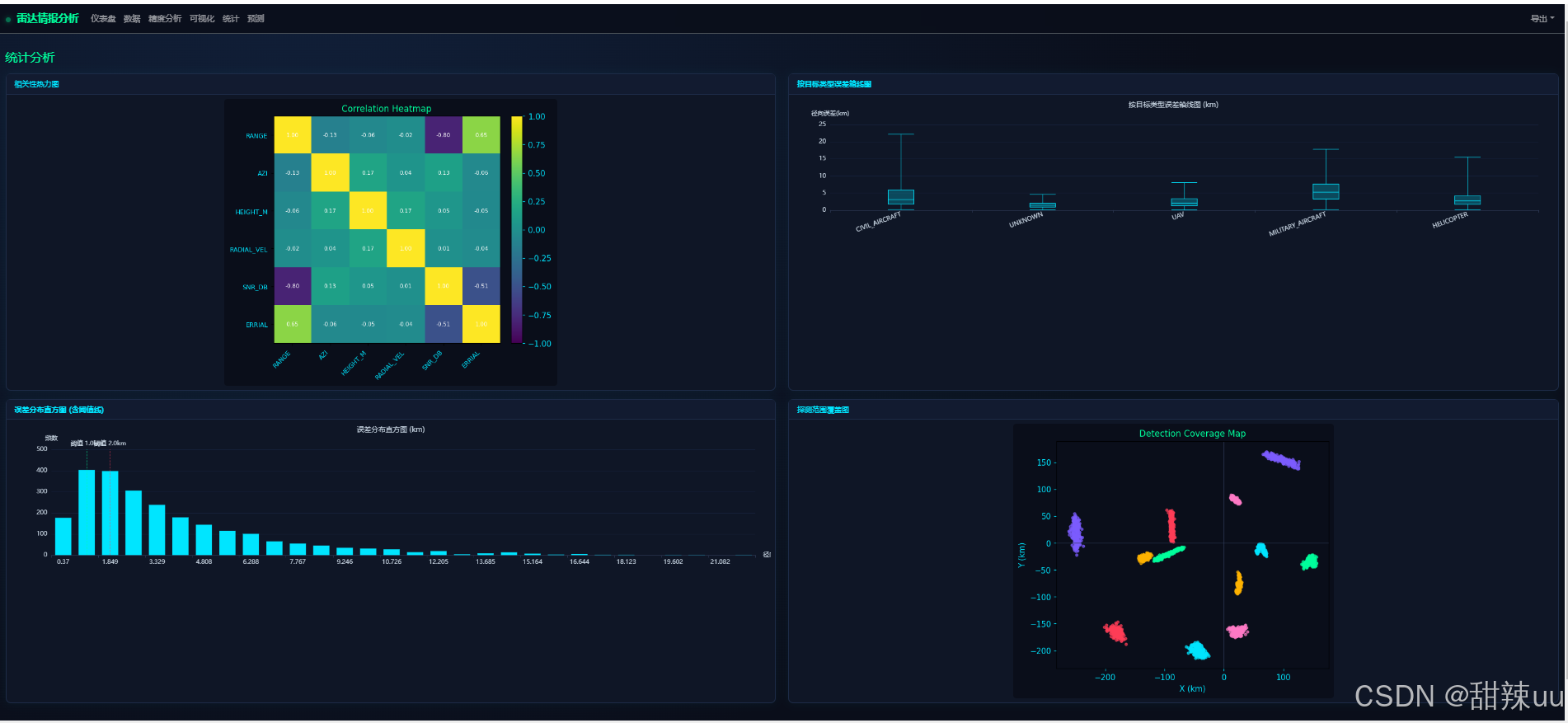Click the purple cluster at top right of map
This screenshot has height=723, width=1568.
[x=1281, y=460]
